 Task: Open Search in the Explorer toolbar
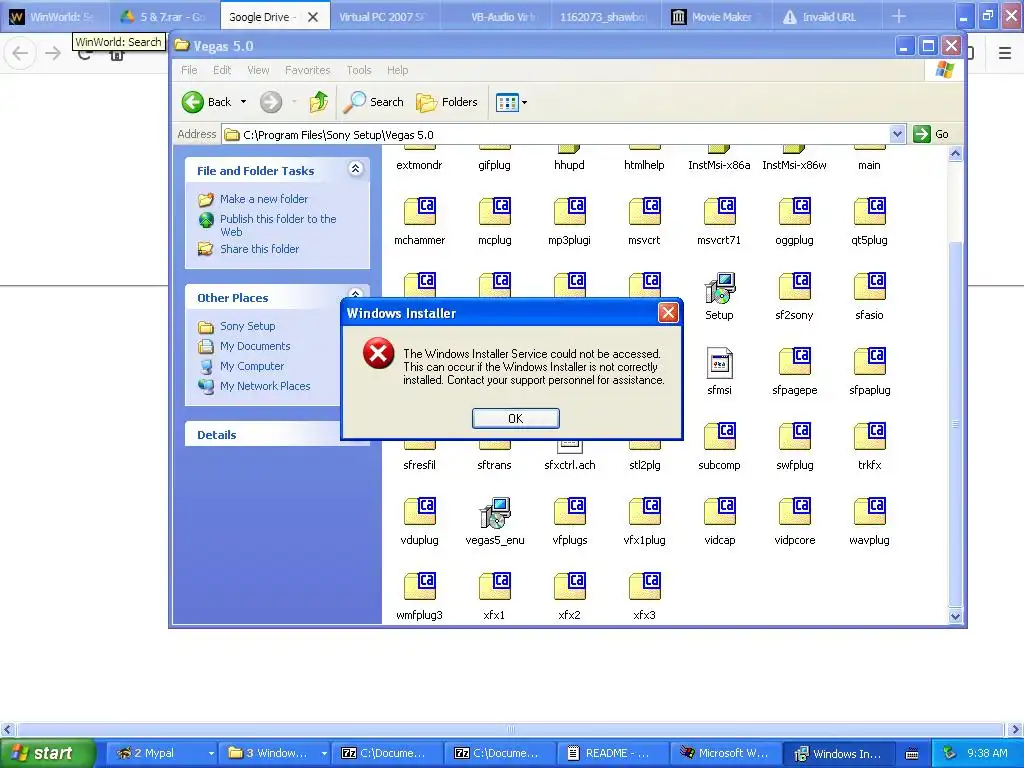374,102
